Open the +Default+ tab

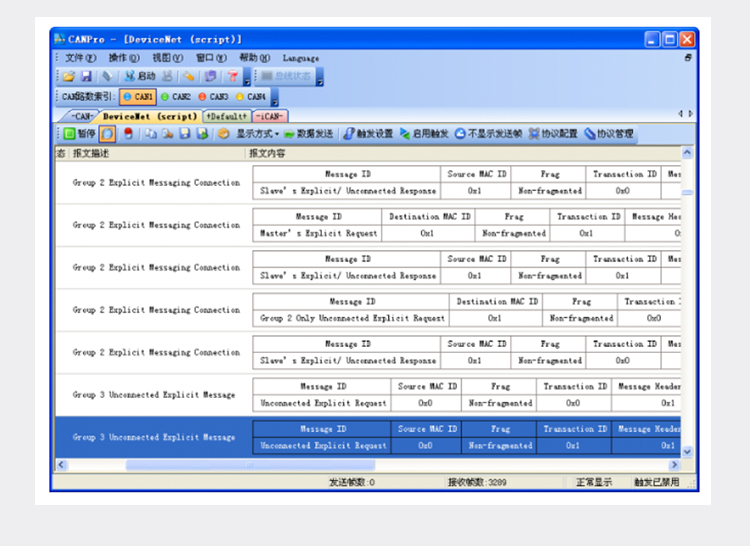point(227,116)
